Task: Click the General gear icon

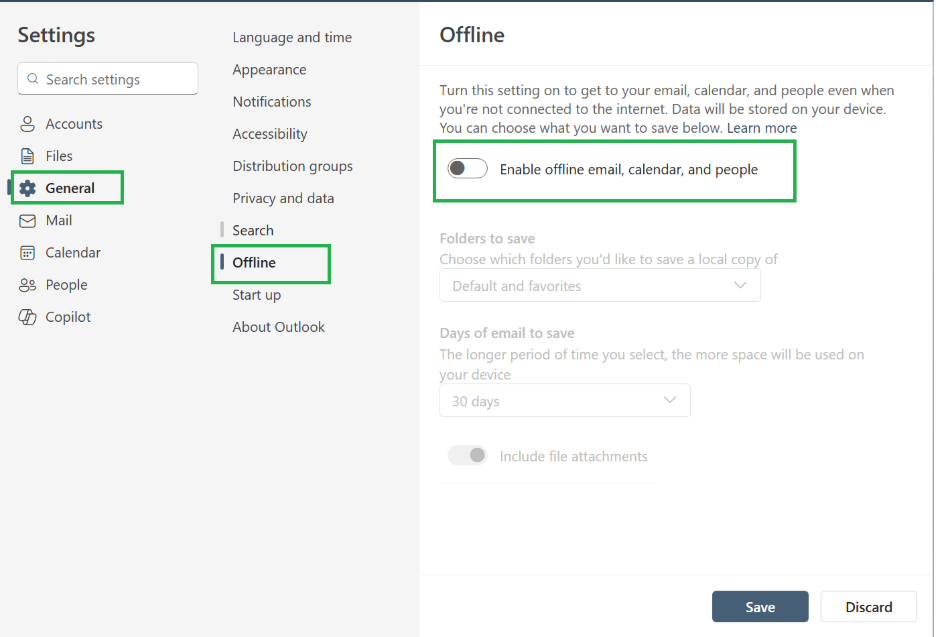Action: pyautogui.click(x=27, y=189)
